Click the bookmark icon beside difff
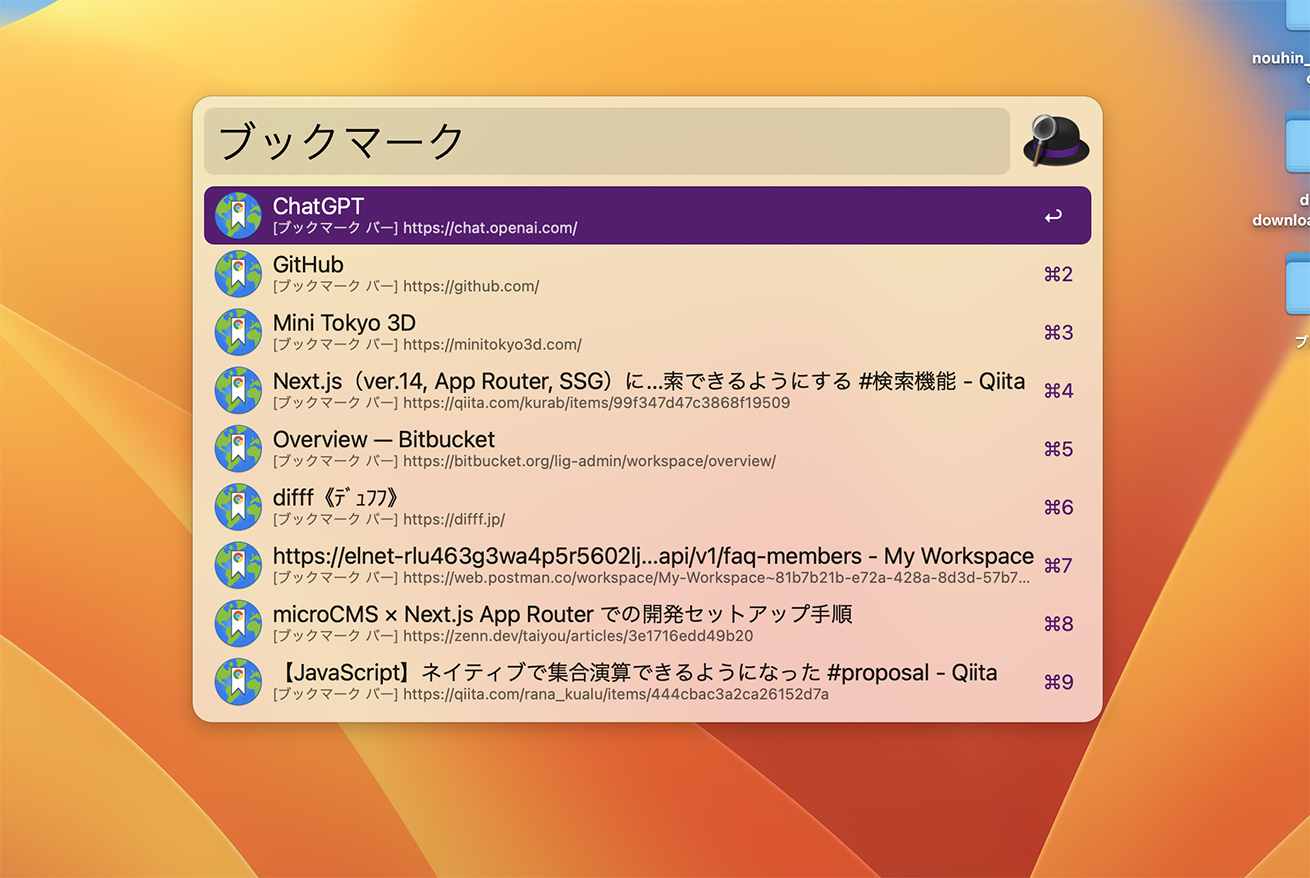This screenshot has width=1310, height=878. pos(238,507)
